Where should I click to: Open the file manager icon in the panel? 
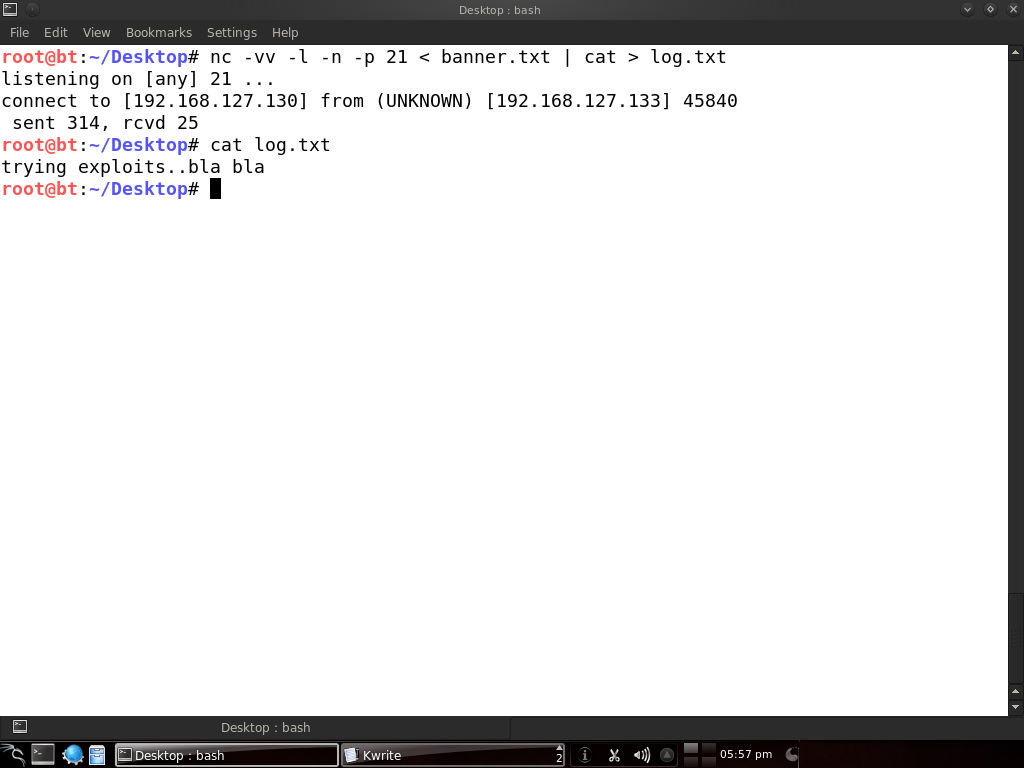[97, 755]
